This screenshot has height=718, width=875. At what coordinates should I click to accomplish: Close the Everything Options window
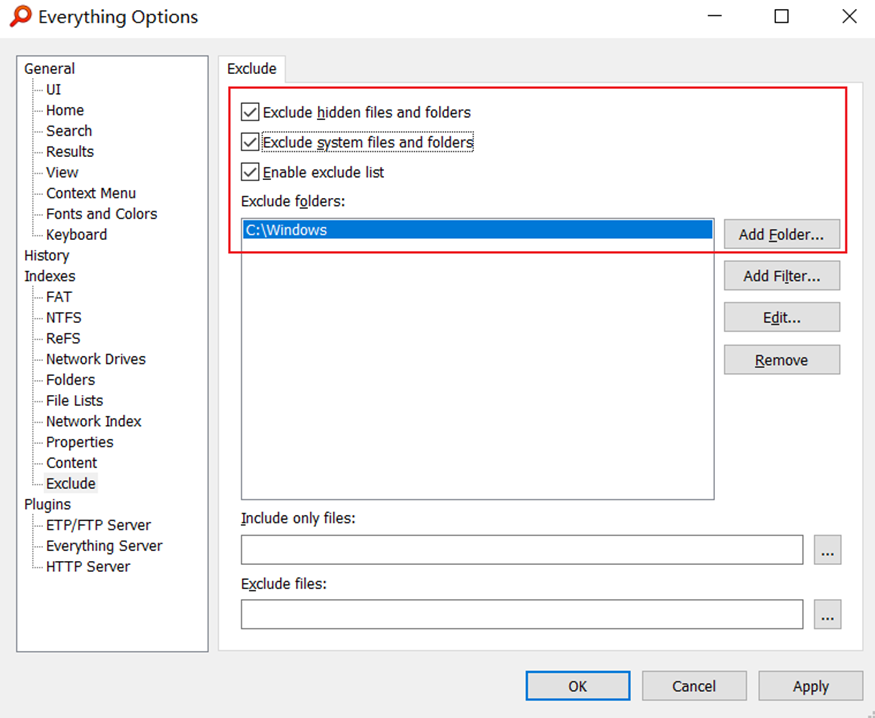(x=849, y=16)
